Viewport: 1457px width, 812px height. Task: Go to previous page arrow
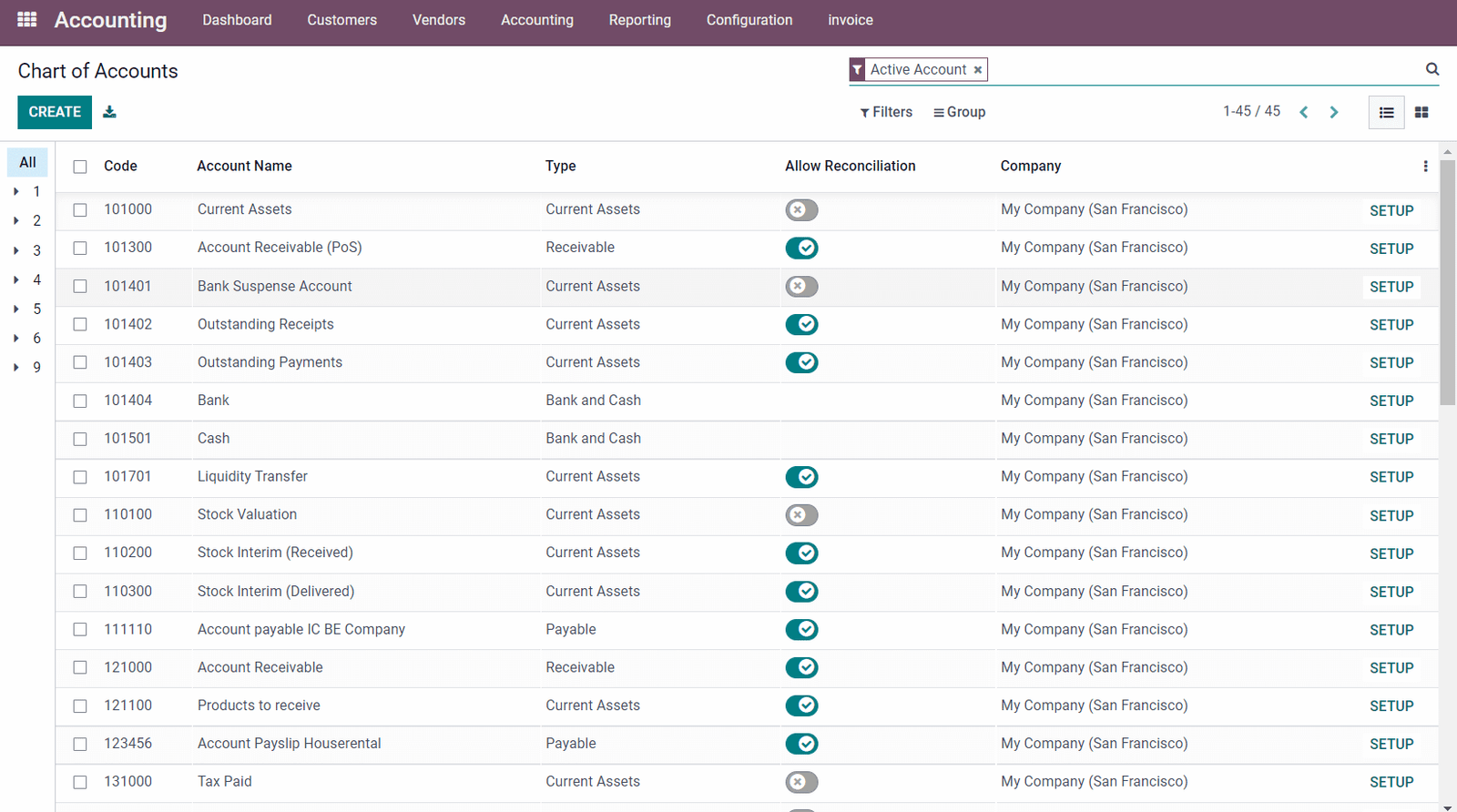pos(1304,112)
